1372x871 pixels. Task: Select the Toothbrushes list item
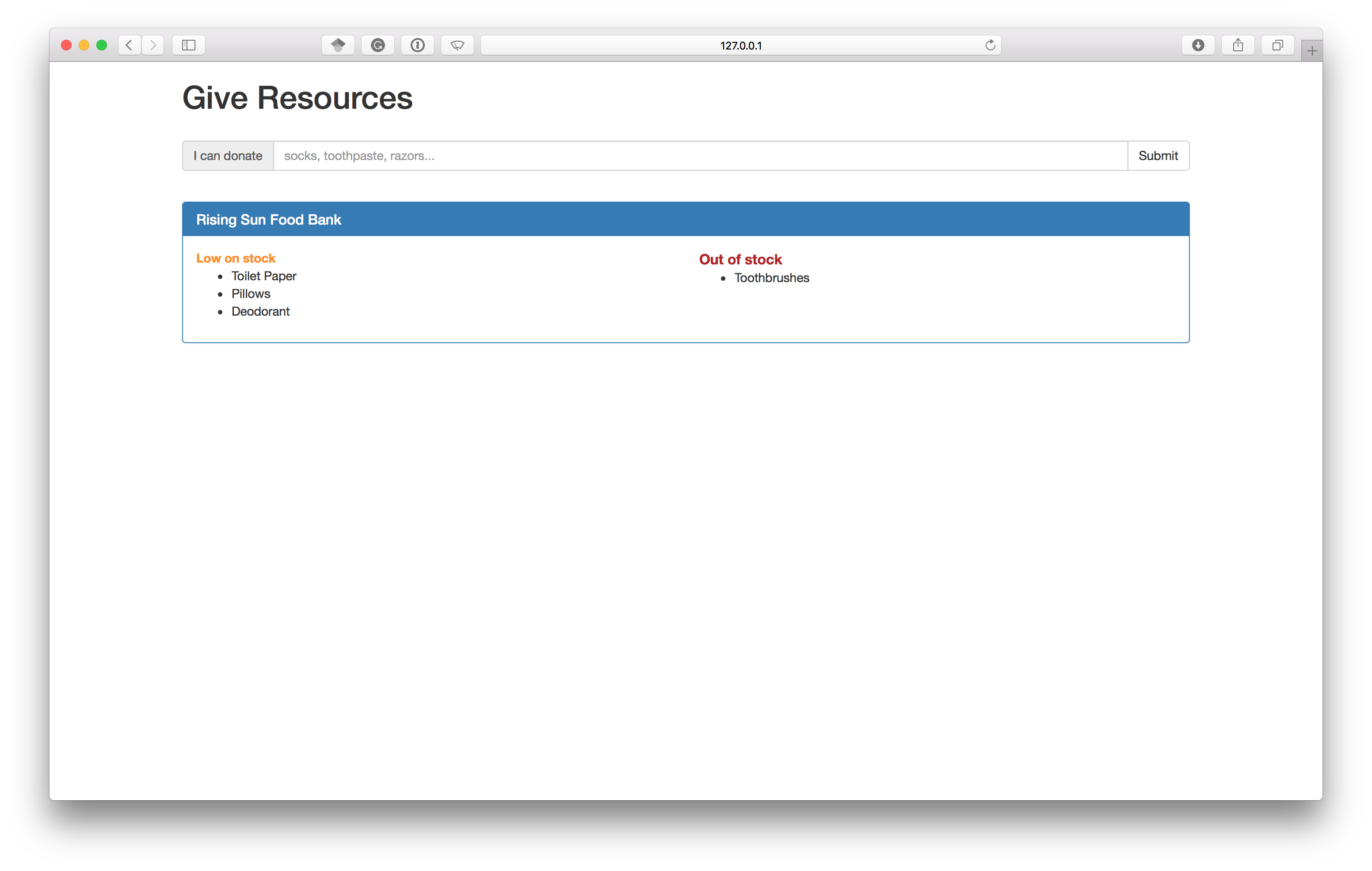coord(771,278)
